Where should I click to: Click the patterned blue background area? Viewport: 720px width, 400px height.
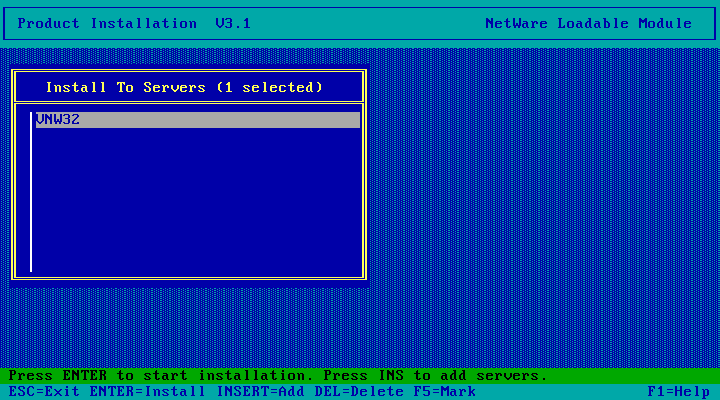coord(542,207)
